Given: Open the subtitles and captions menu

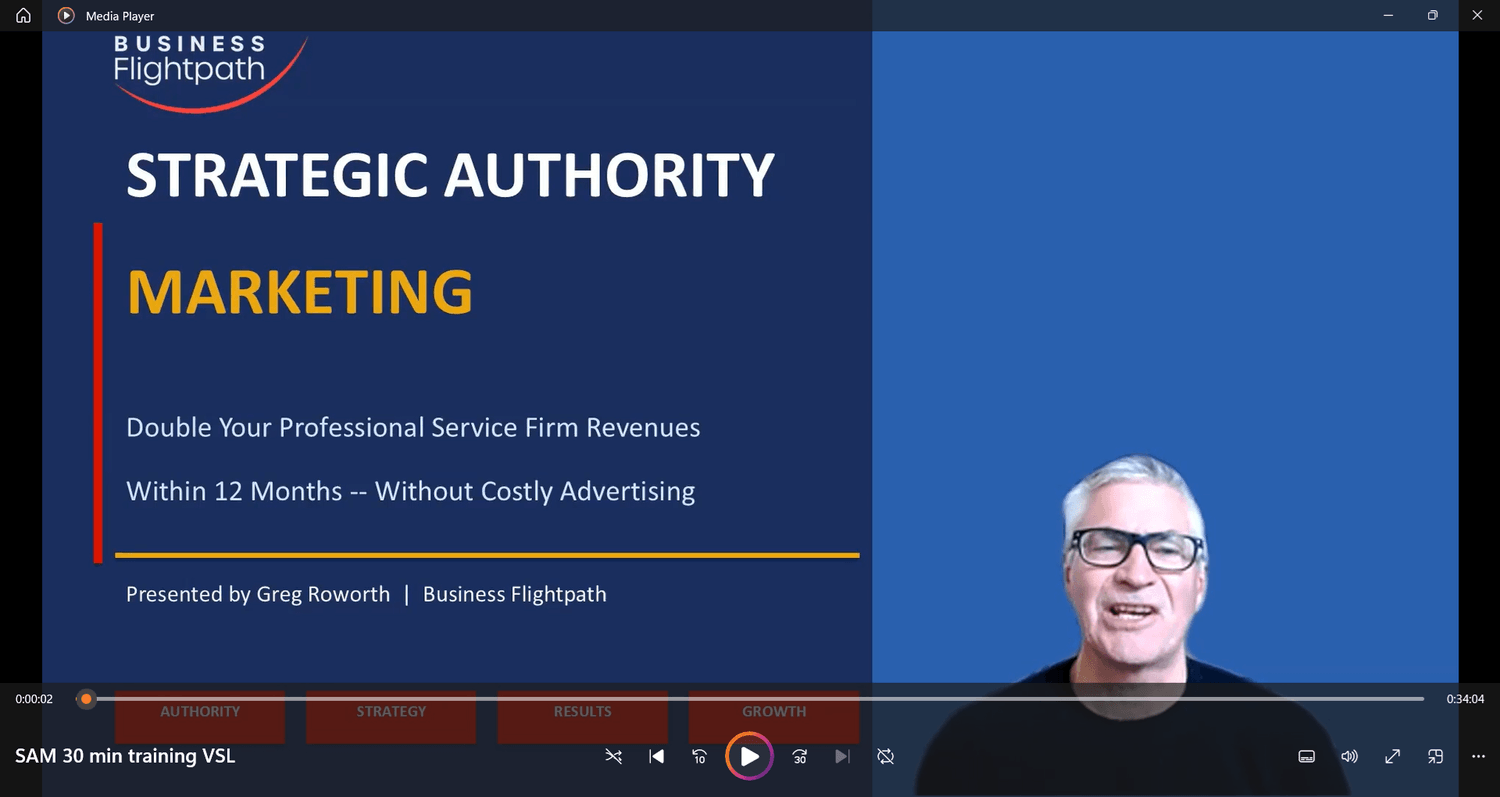Looking at the screenshot, I should pyautogui.click(x=1306, y=757).
